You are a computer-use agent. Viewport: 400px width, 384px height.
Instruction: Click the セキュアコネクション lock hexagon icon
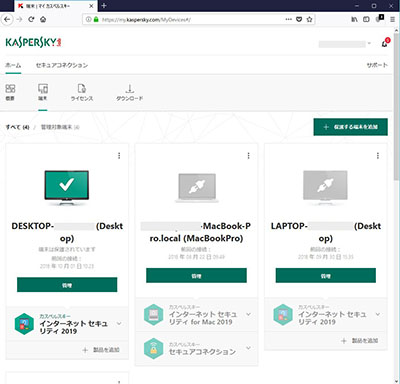click(153, 348)
